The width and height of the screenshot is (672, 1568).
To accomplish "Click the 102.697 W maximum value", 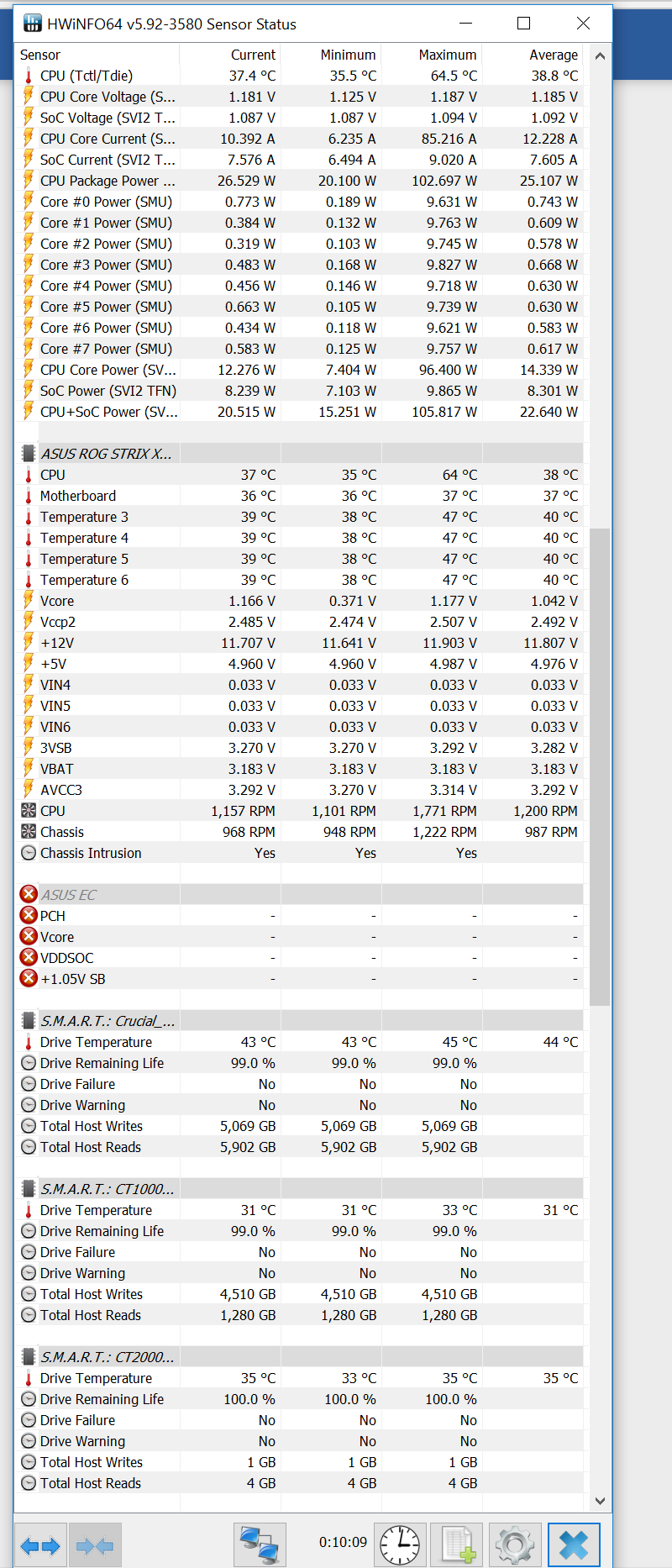I will click(444, 181).
